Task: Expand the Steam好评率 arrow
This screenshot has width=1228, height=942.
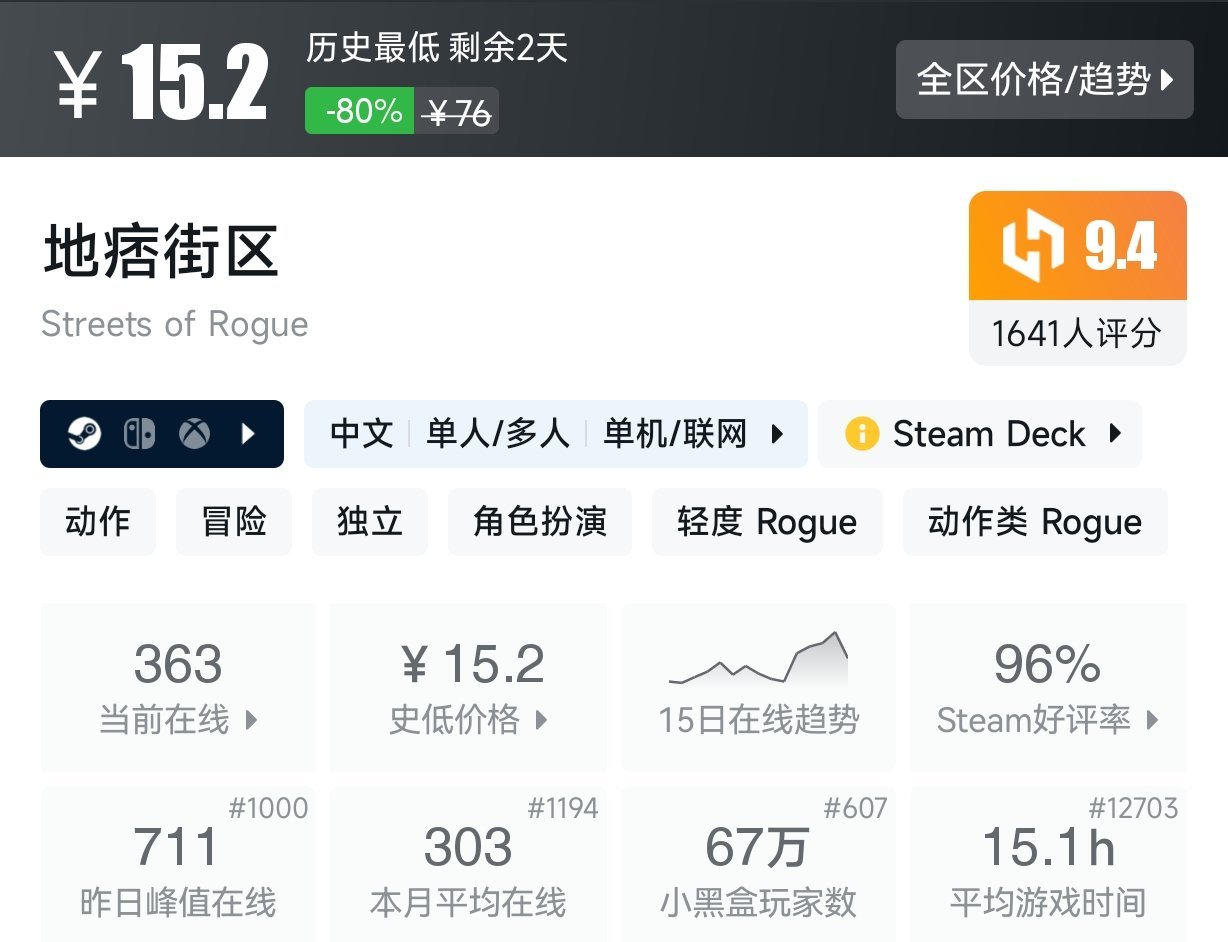Action: click(1152, 720)
